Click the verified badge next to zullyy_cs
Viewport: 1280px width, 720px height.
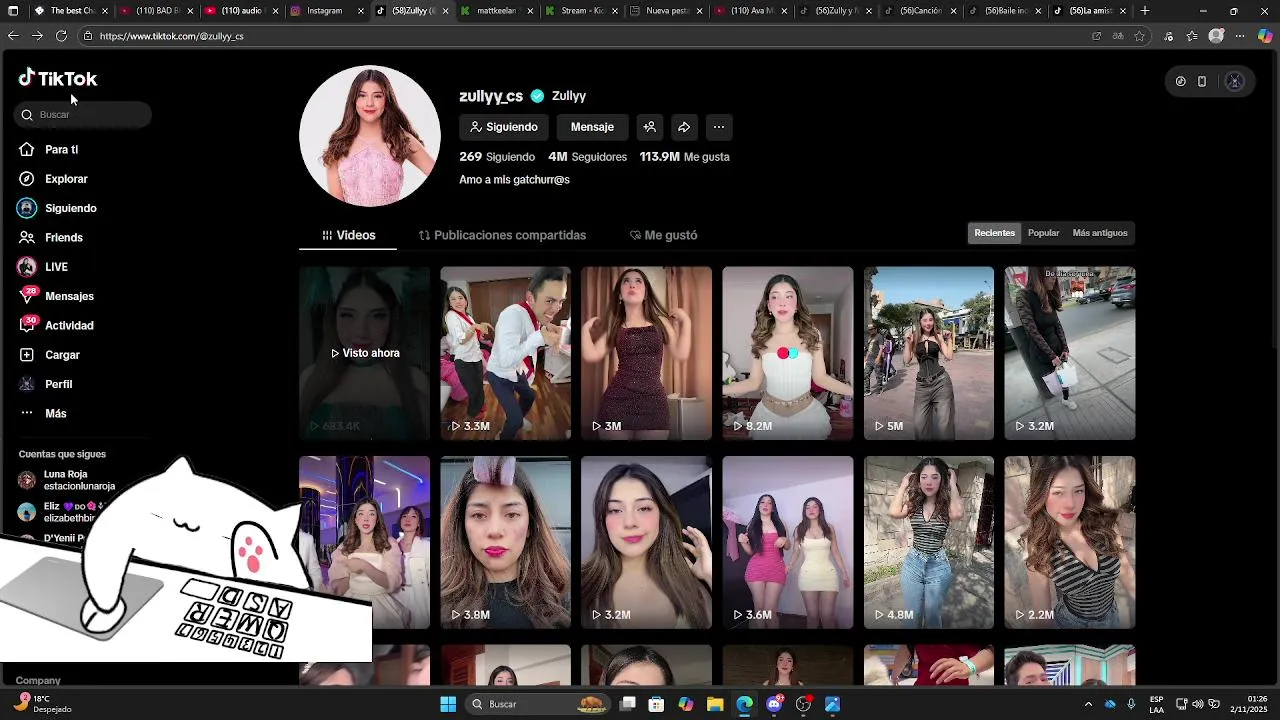pos(537,96)
